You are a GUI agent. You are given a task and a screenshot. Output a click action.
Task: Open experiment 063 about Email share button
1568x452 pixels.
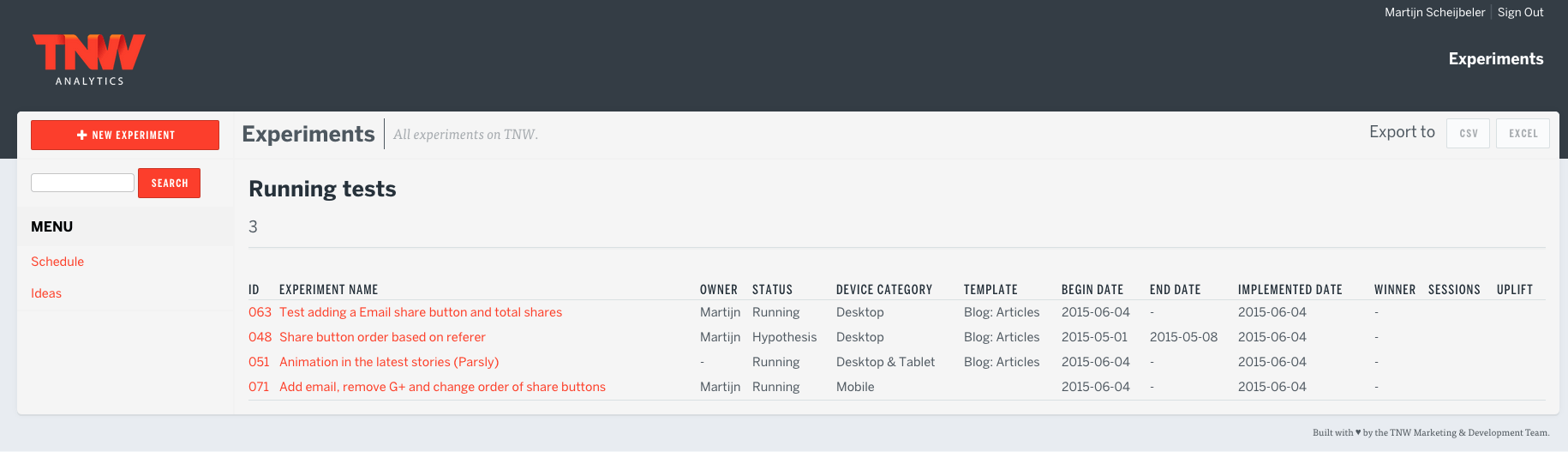coord(420,312)
